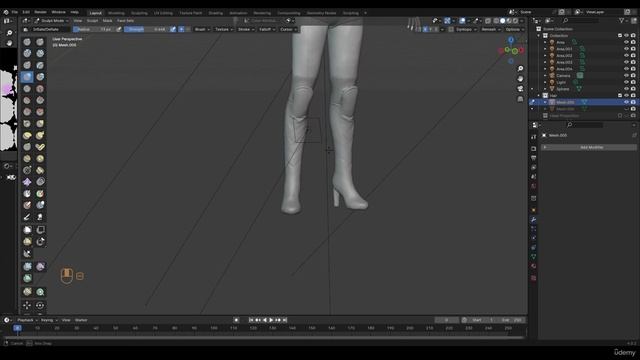Screen dimensions: 640x360
Task: Open the Render menu
Action: [x=40, y=12]
